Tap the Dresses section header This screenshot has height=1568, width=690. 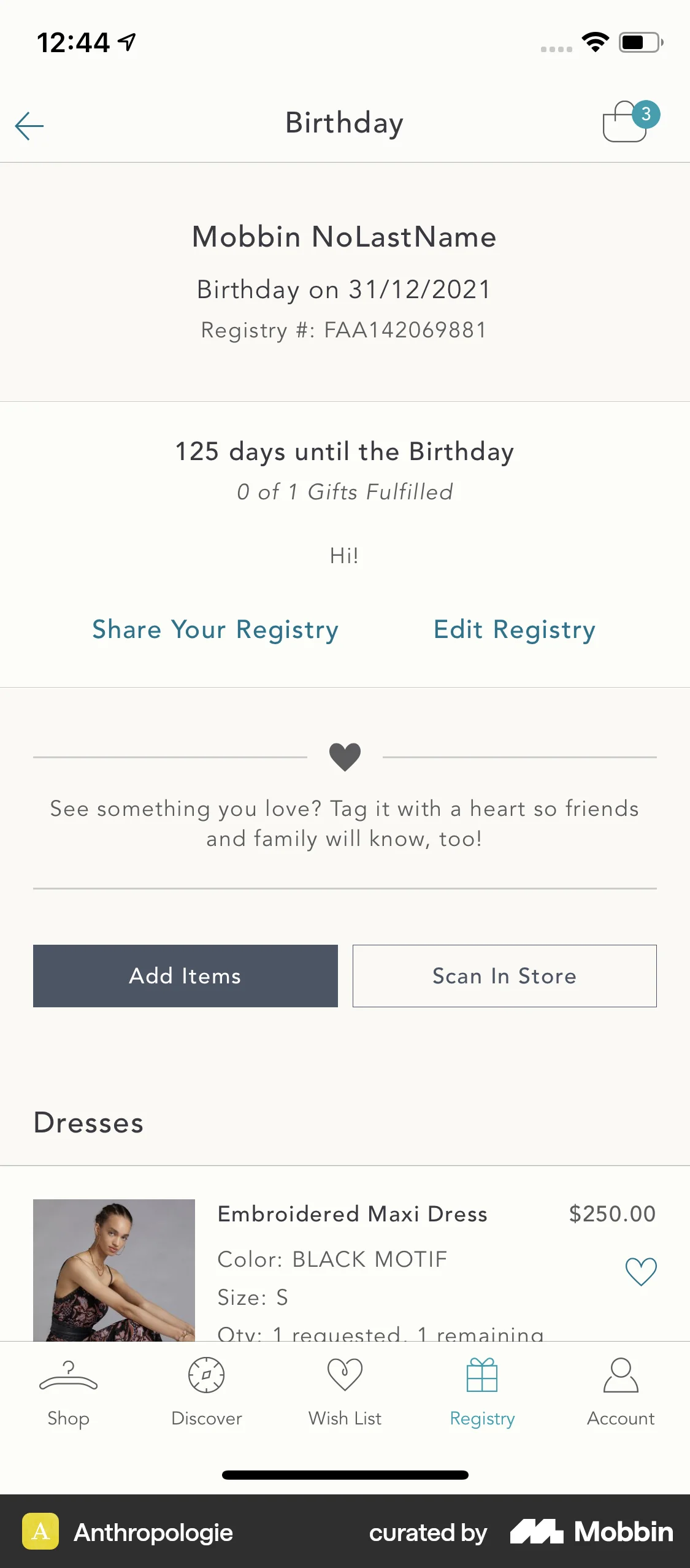pyautogui.click(x=89, y=1123)
